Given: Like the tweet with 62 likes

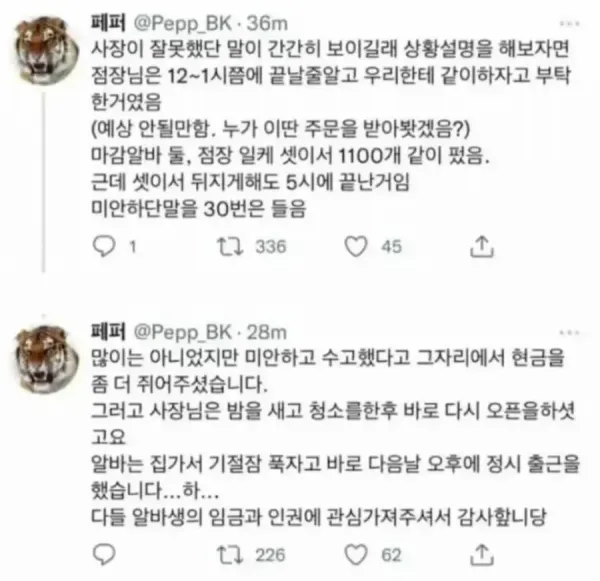Looking at the screenshot, I should pyautogui.click(x=356, y=555).
